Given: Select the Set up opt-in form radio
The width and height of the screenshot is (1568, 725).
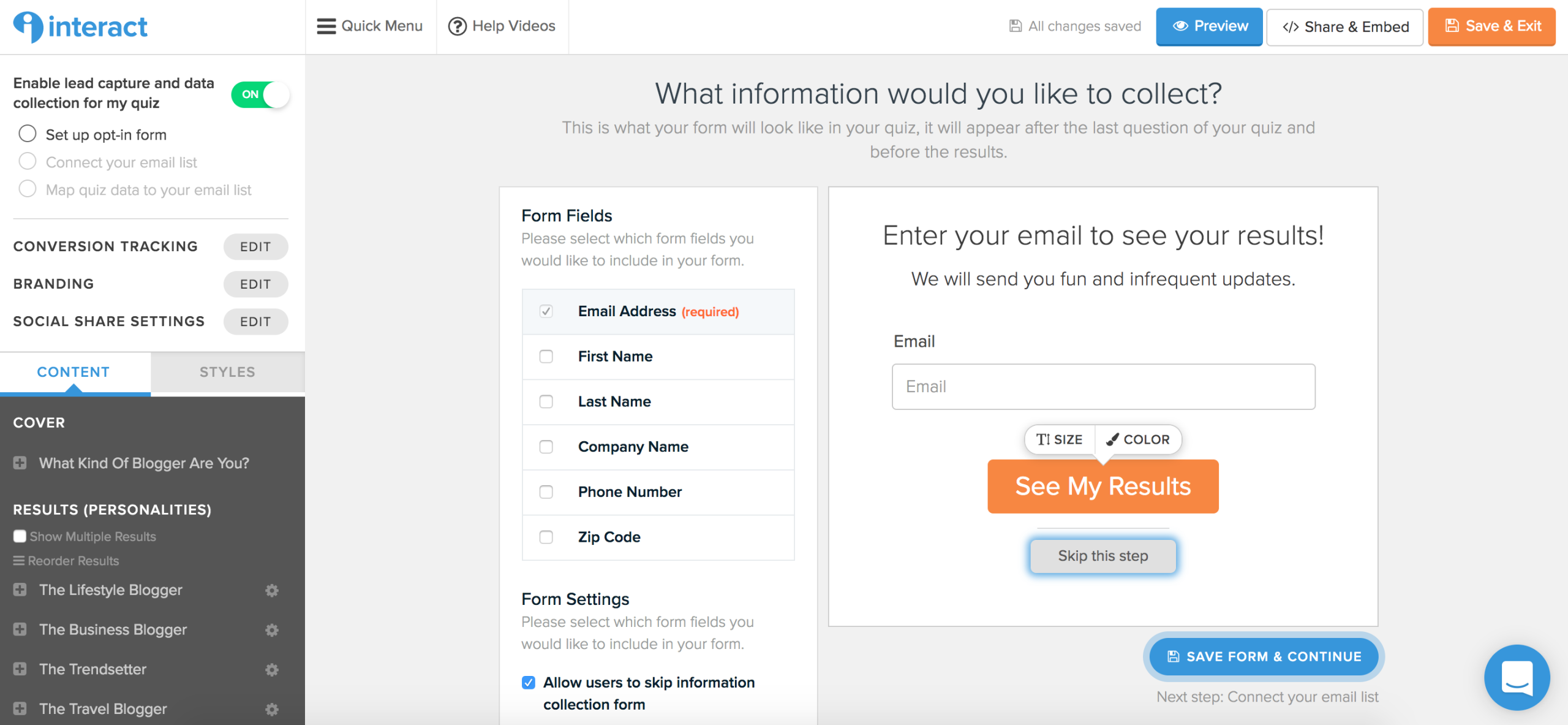Looking at the screenshot, I should click(x=28, y=134).
